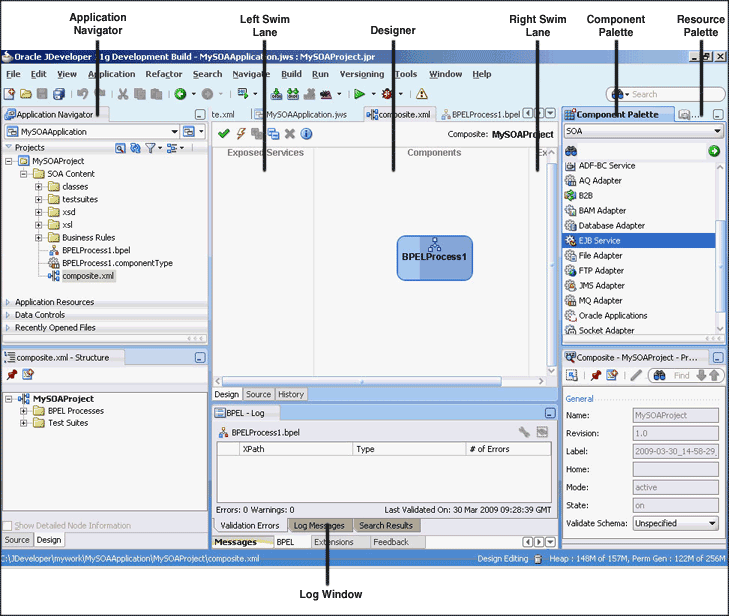This screenshot has width=729, height=616.
Task: Minimize the BPEL - Log panel
Action: [550, 413]
